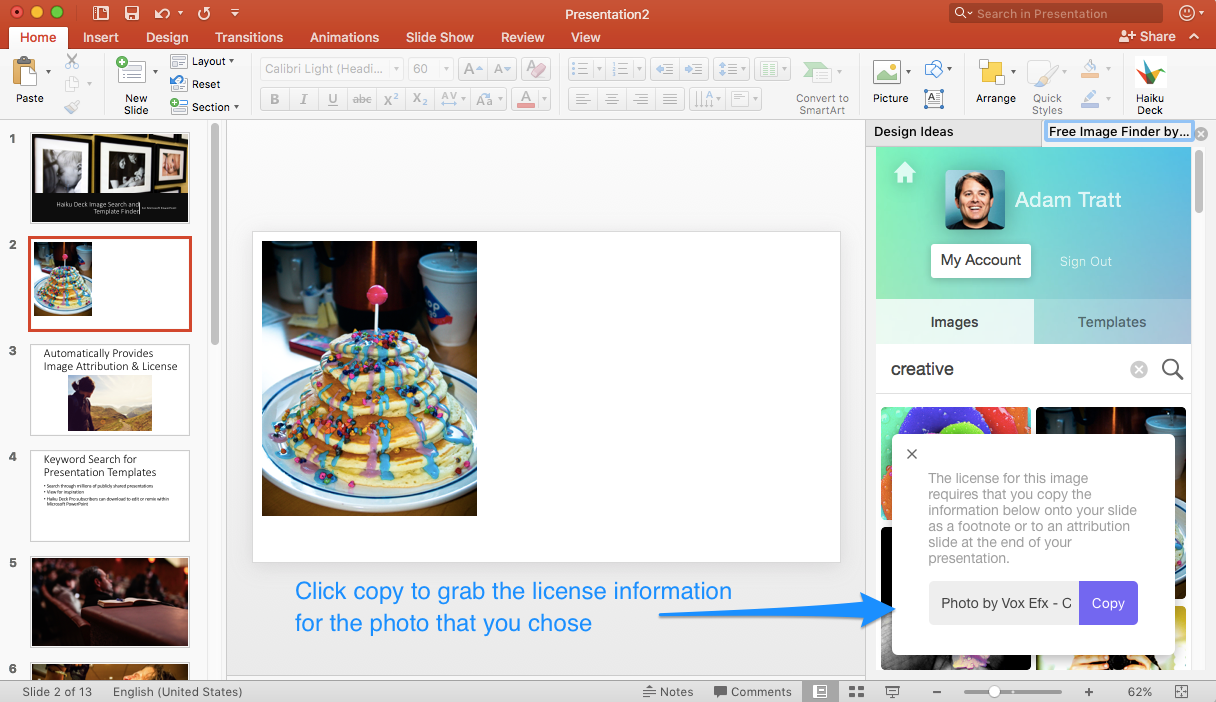Adjust the zoom slider in status bar
The height and width of the screenshot is (702, 1216).
click(994, 692)
